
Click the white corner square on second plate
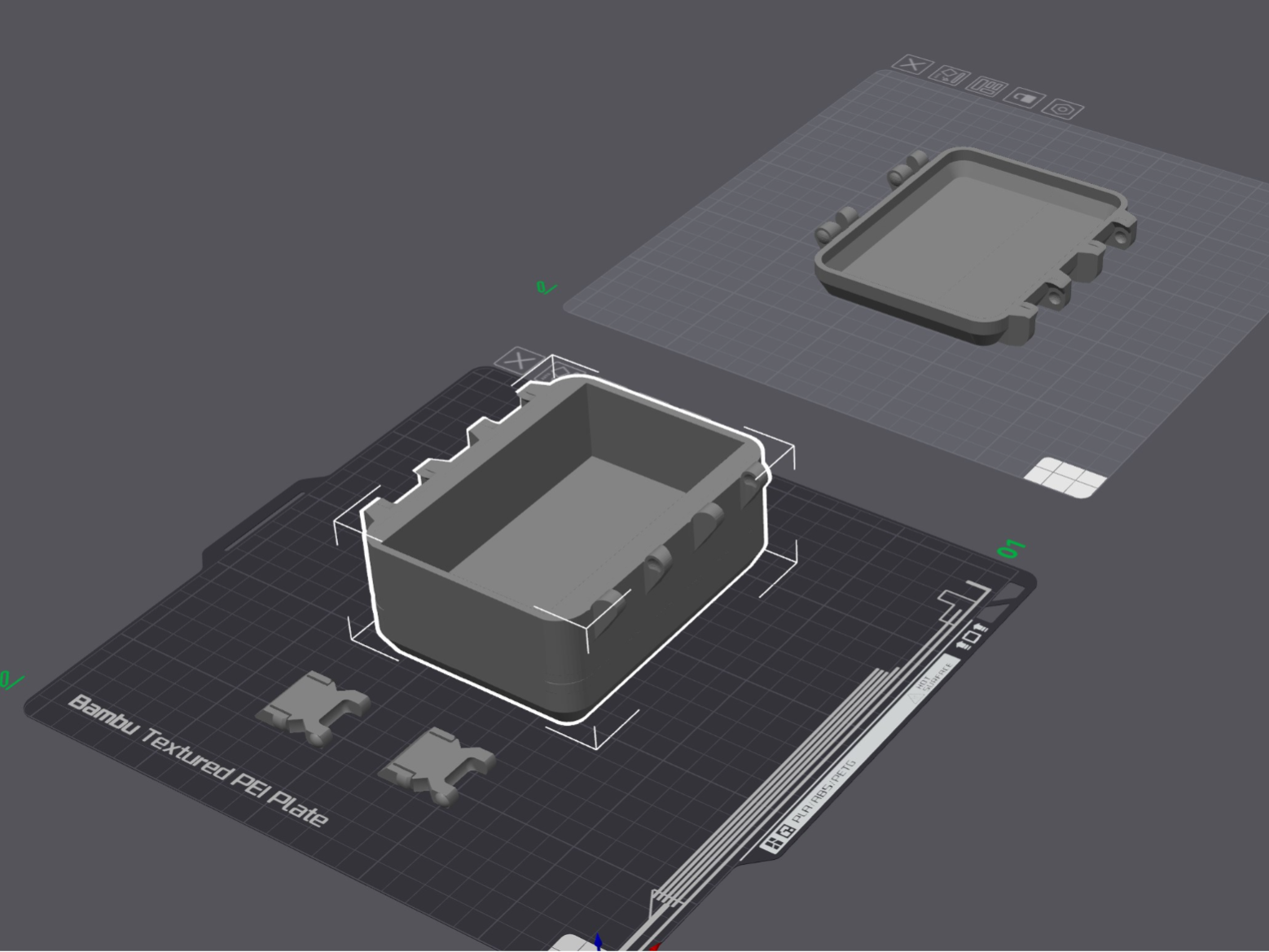pos(1065,478)
